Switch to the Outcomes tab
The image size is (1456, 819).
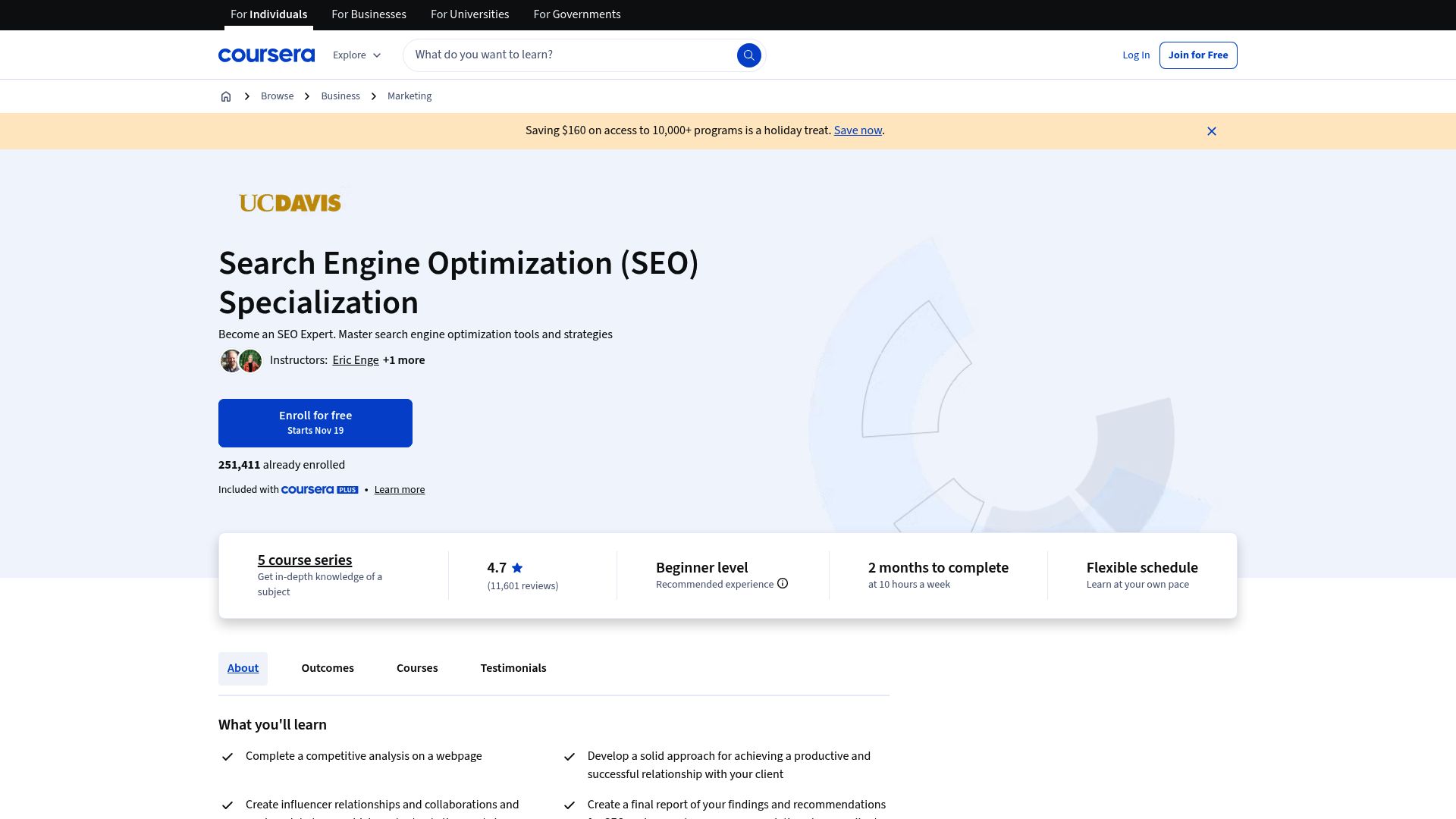[327, 668]
